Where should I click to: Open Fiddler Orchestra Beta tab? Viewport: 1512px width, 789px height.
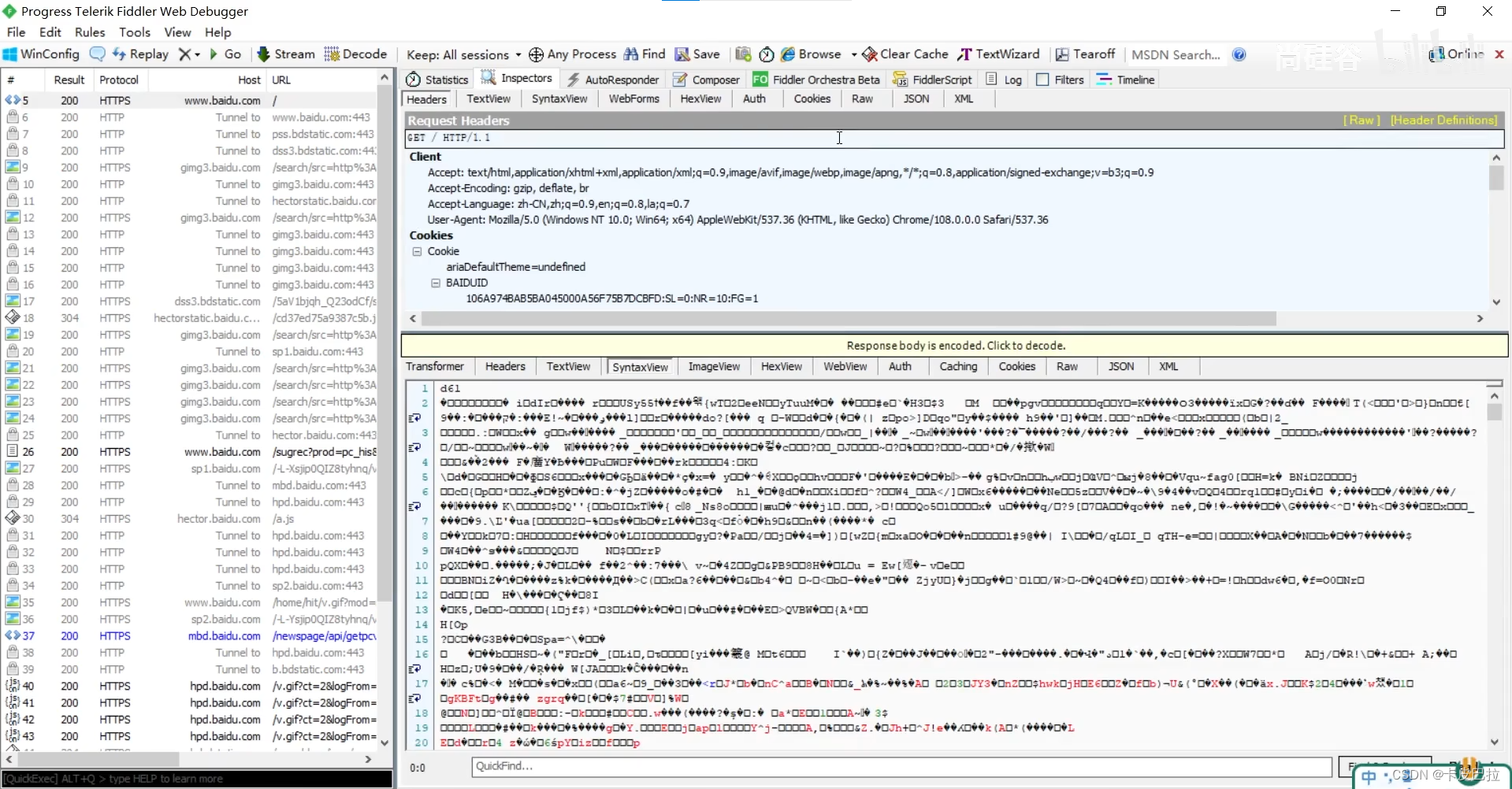pos(816,80)
